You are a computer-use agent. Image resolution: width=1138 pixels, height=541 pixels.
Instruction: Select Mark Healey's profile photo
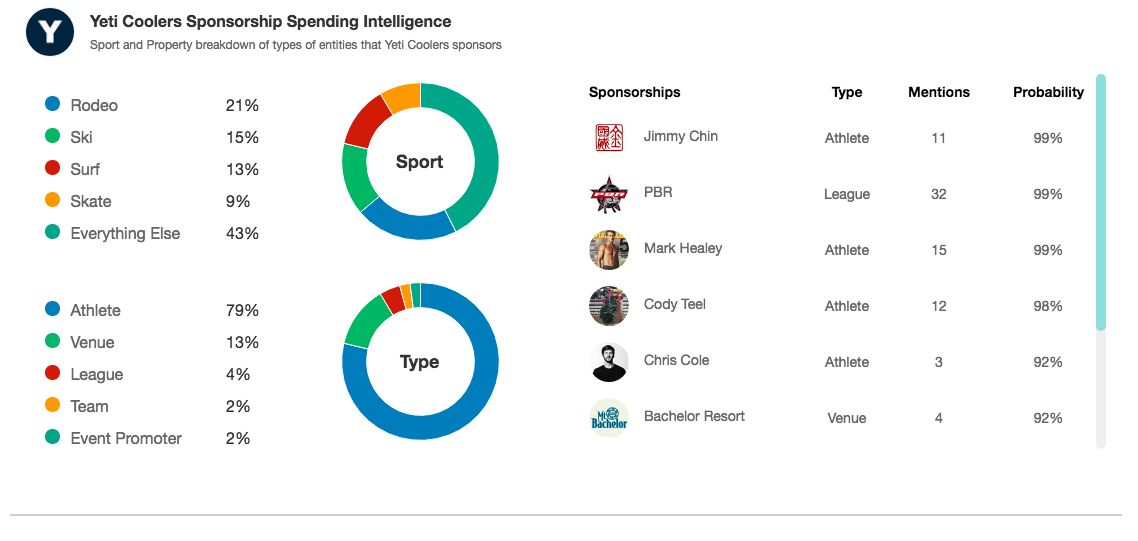pos(609,250)
